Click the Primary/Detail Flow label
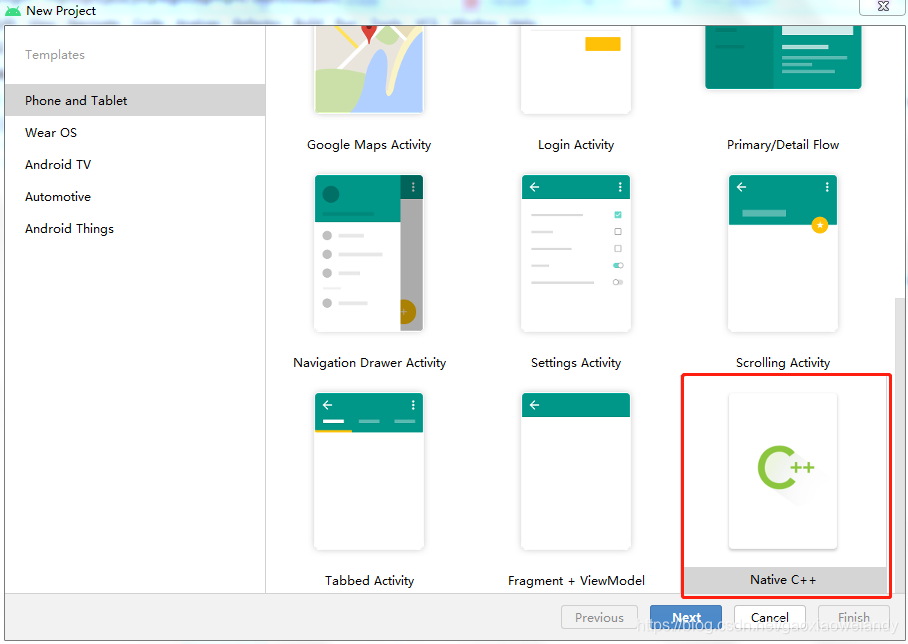Viewport: 908px width, 644px height. click(x=783, y=145)
